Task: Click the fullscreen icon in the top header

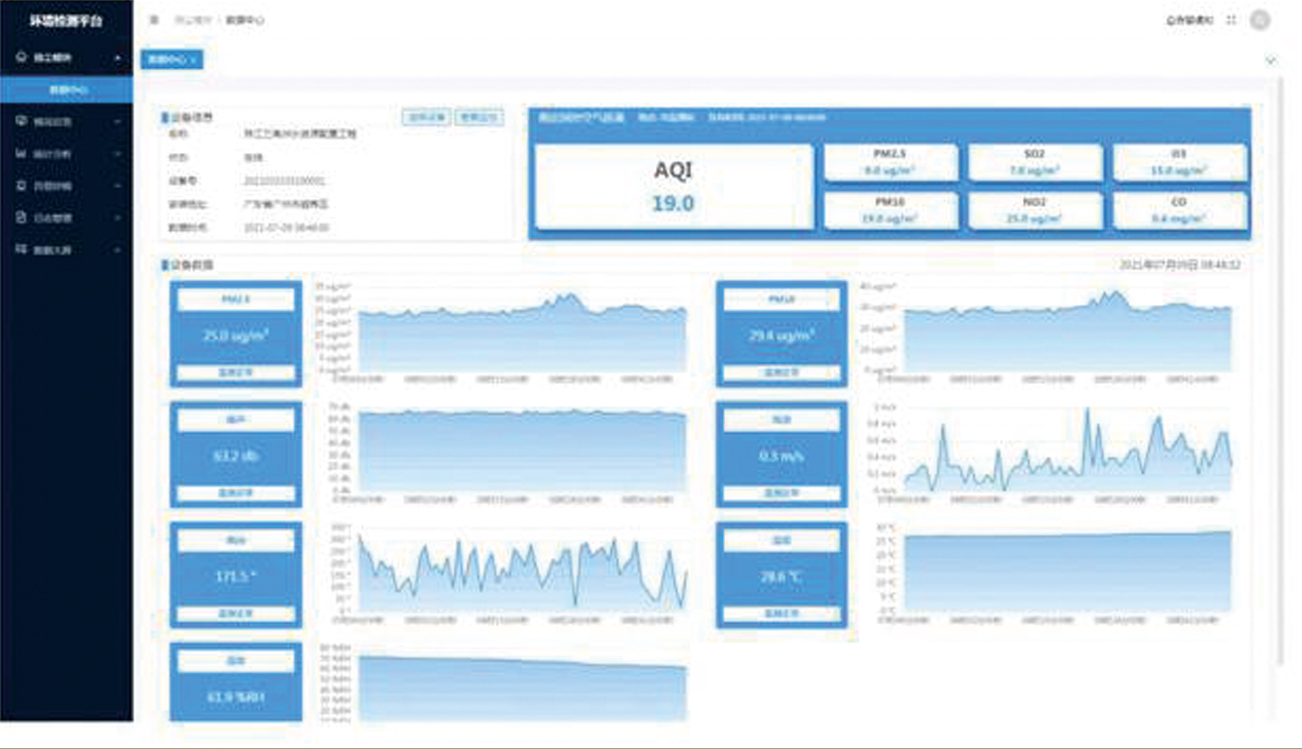Action: [1231, 20]
